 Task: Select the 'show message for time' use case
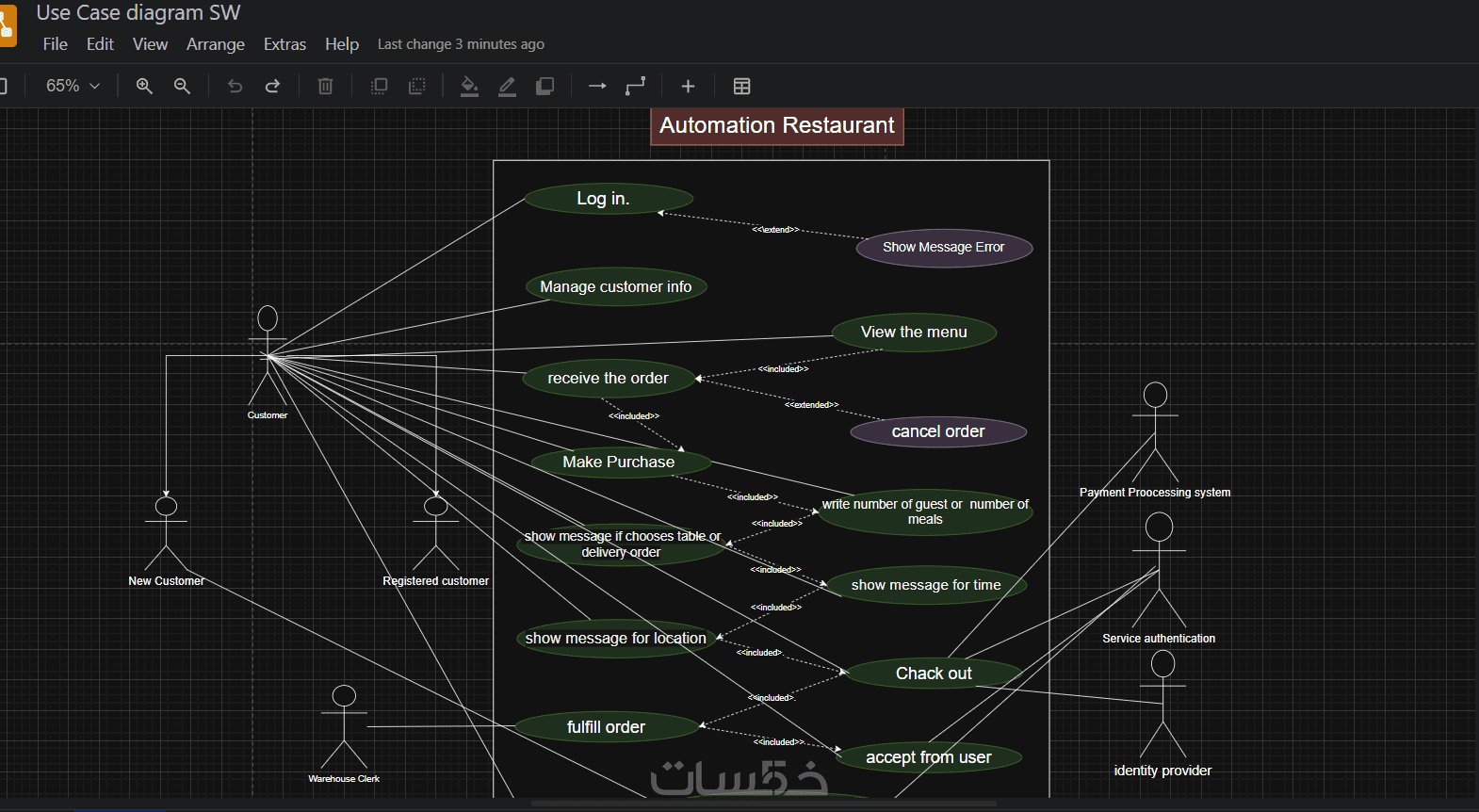(x=926, y=585)
